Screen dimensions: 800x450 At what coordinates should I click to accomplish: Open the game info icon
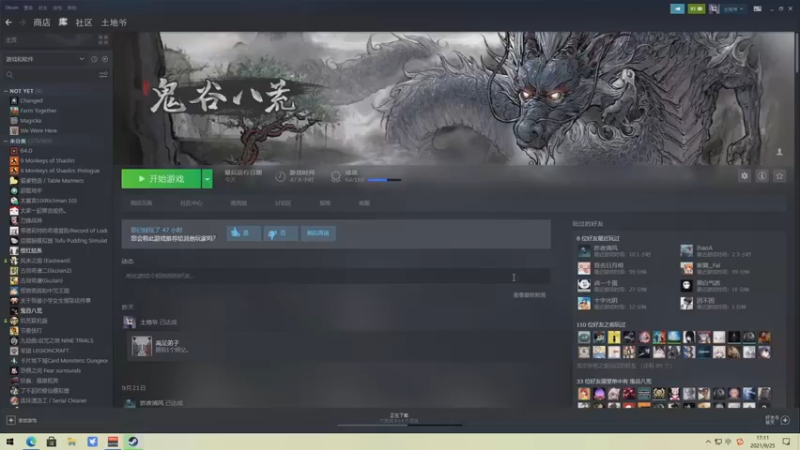pos(762,176)
